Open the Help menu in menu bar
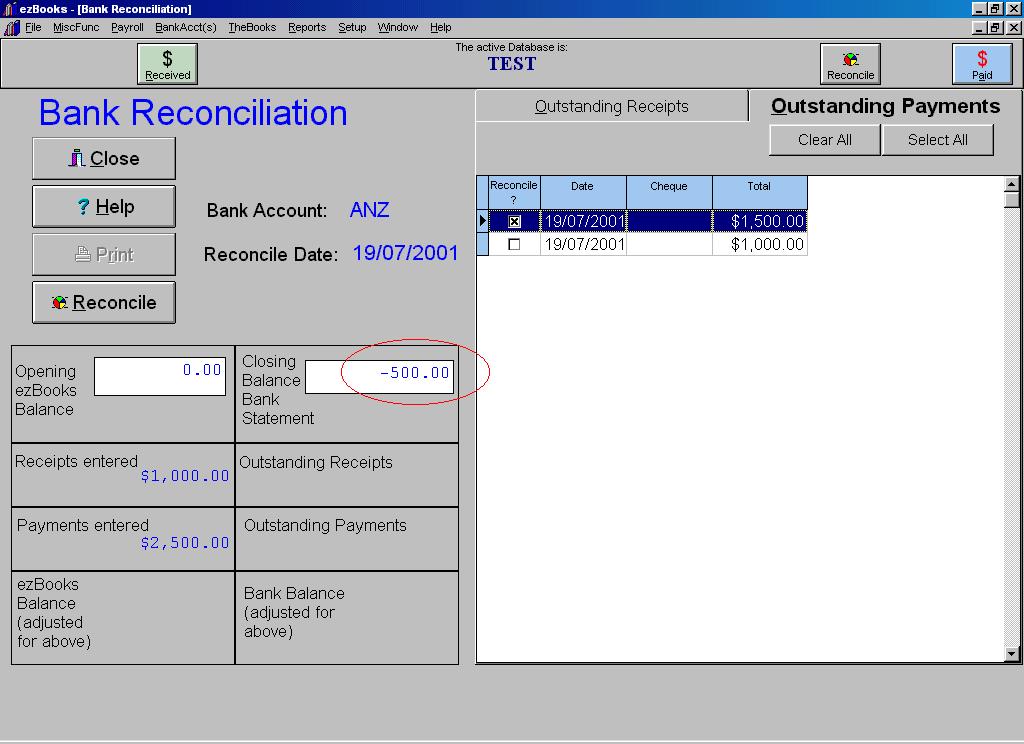Image resolution: width=1024 pixels, height=744 pixels. 441,27
